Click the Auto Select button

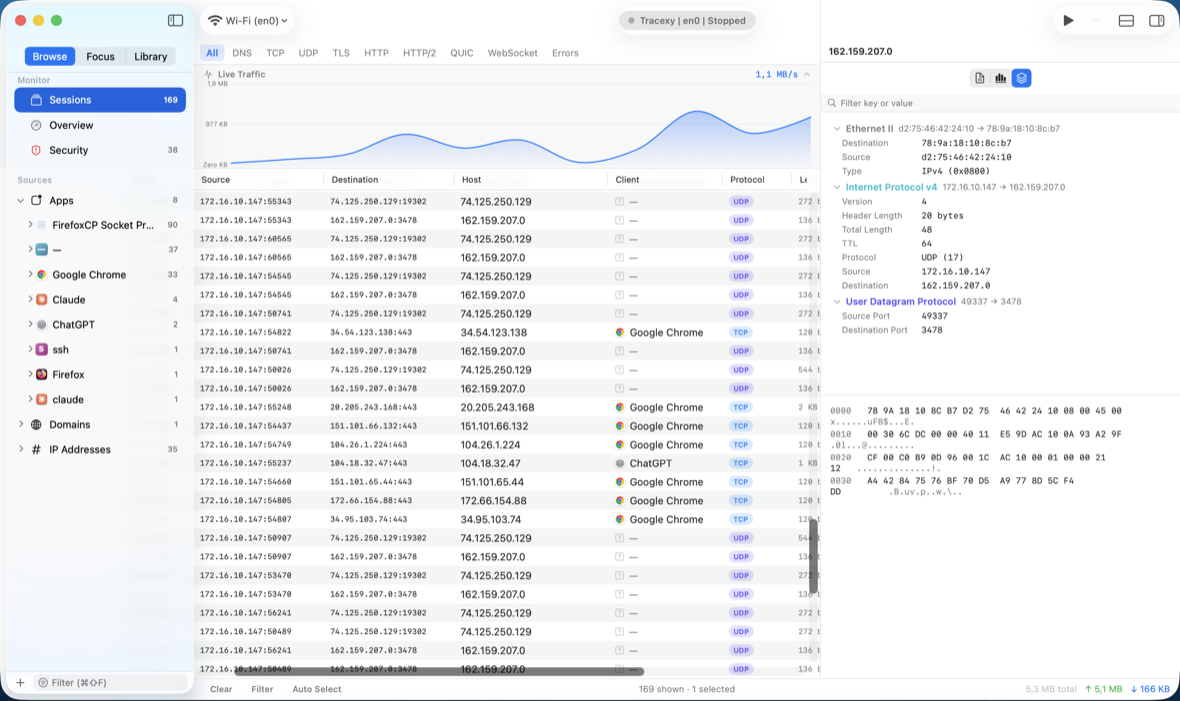coord(317,689)
